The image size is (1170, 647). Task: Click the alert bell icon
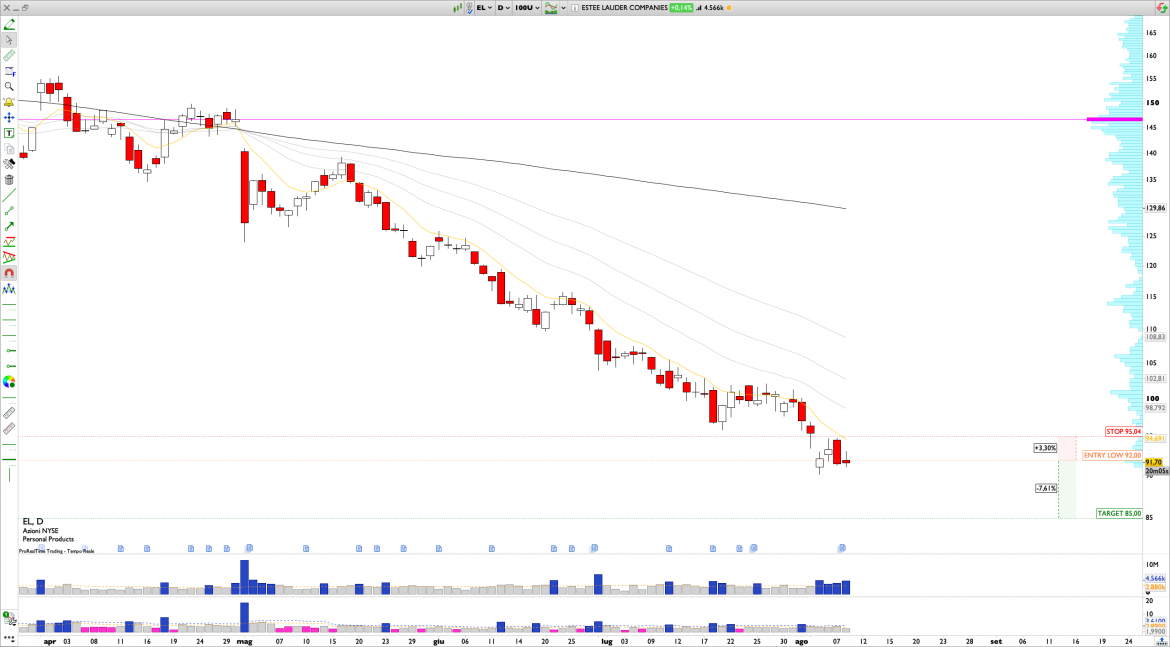click(9, 102)
